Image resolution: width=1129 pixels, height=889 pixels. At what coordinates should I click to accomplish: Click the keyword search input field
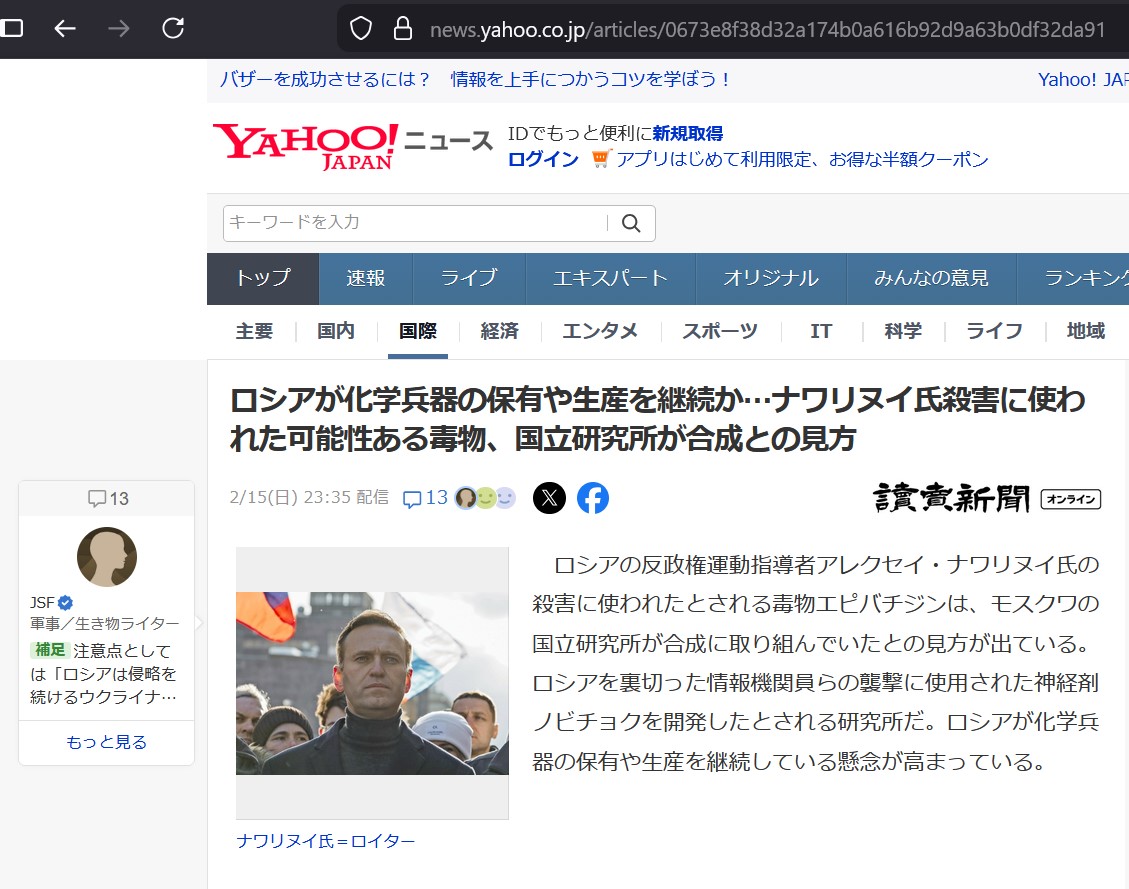point(415,223)
